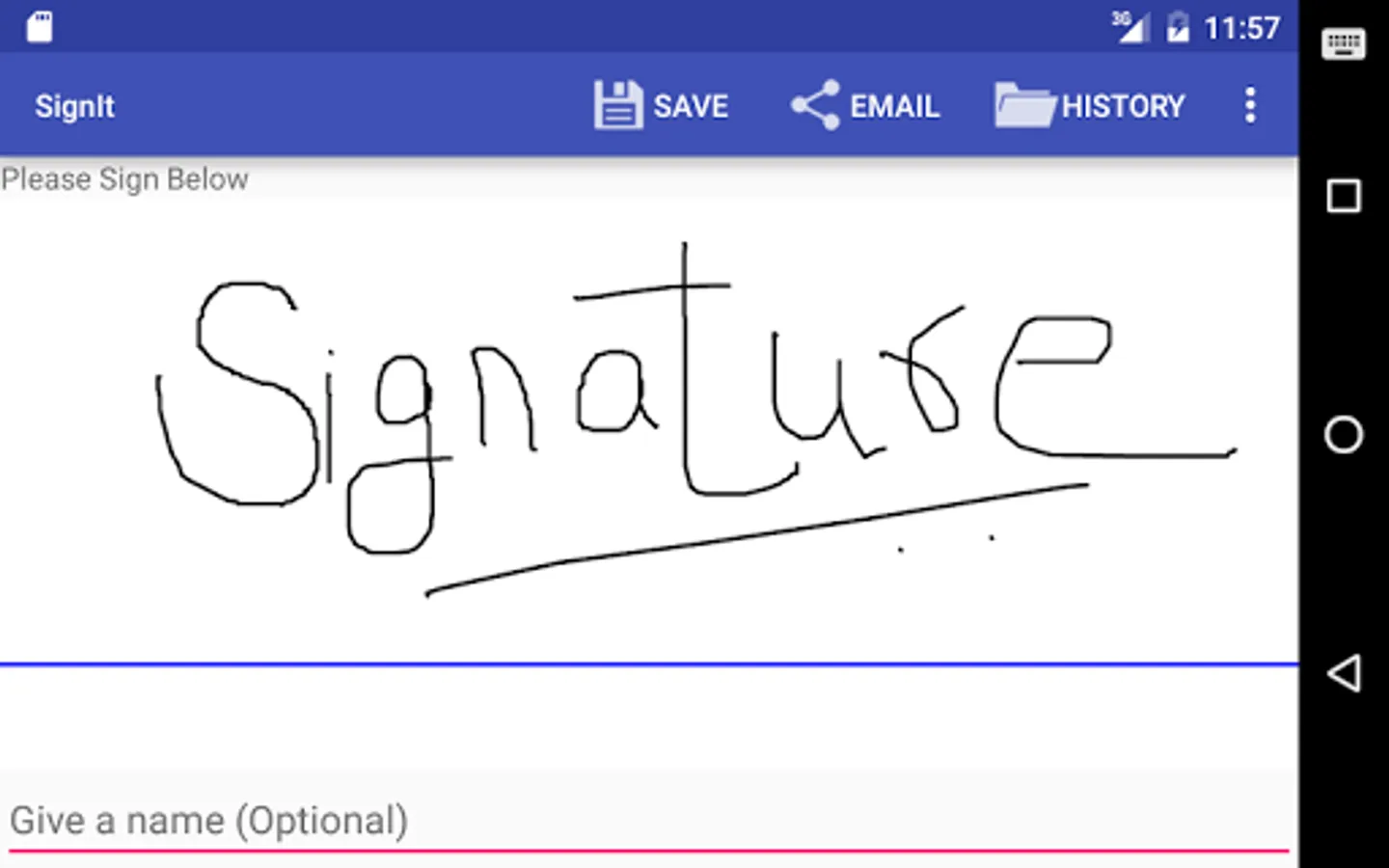Image resolution: width=1389 pixels, height=868 pixels.
Task: Tap the square recent apps button
Action: pyautogui.click(x=1344, y=196)
